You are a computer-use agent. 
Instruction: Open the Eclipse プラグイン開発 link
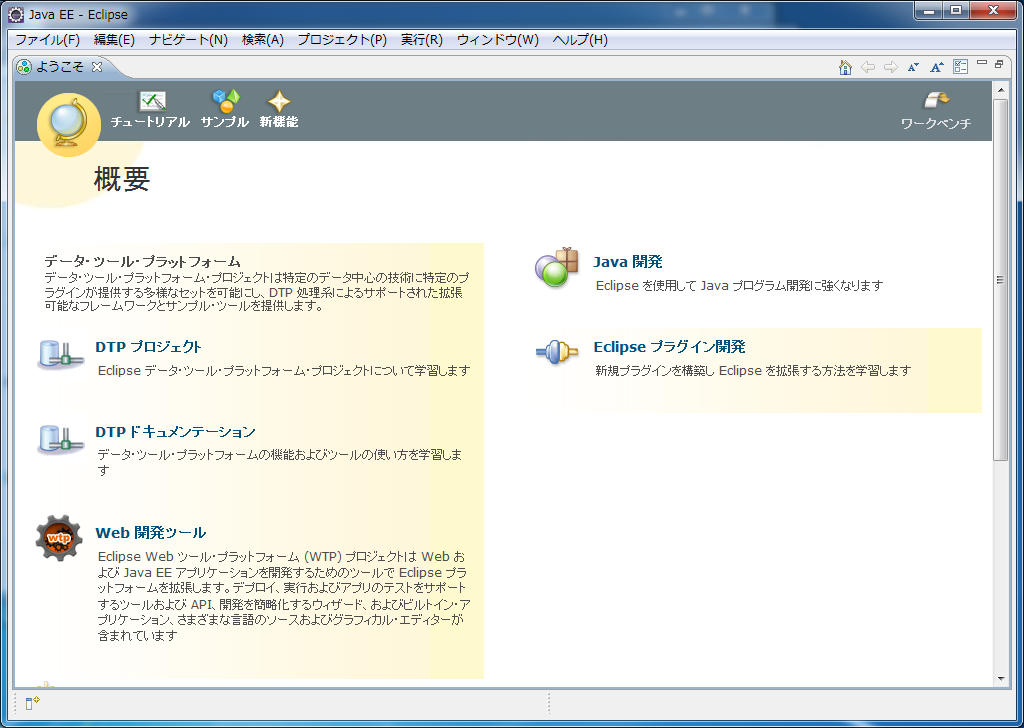point(669,347)
